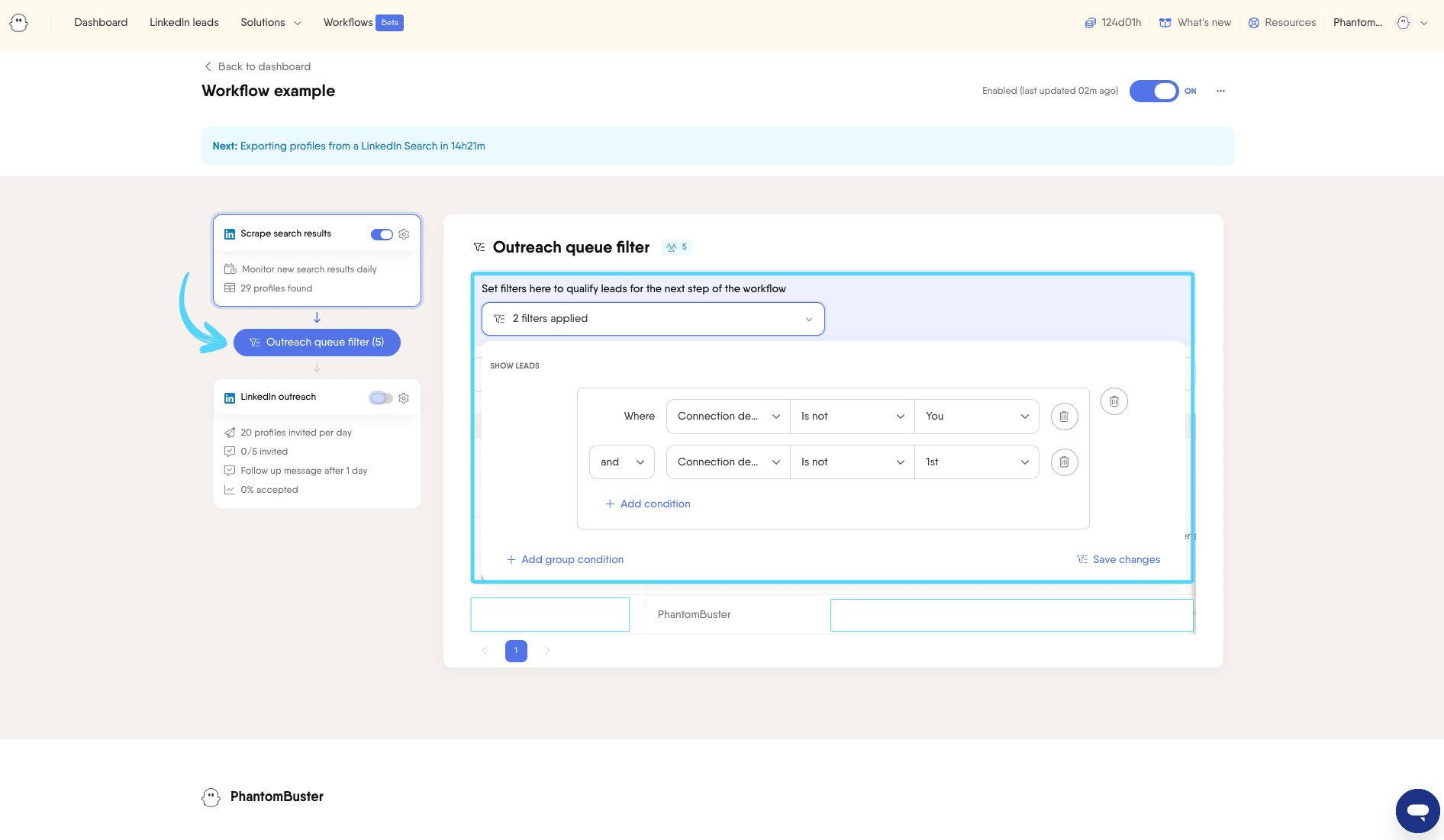Enable the LinkedIn outreach step toggle
The width and height of the screenshot is (1444, 840).
point(382,397)
